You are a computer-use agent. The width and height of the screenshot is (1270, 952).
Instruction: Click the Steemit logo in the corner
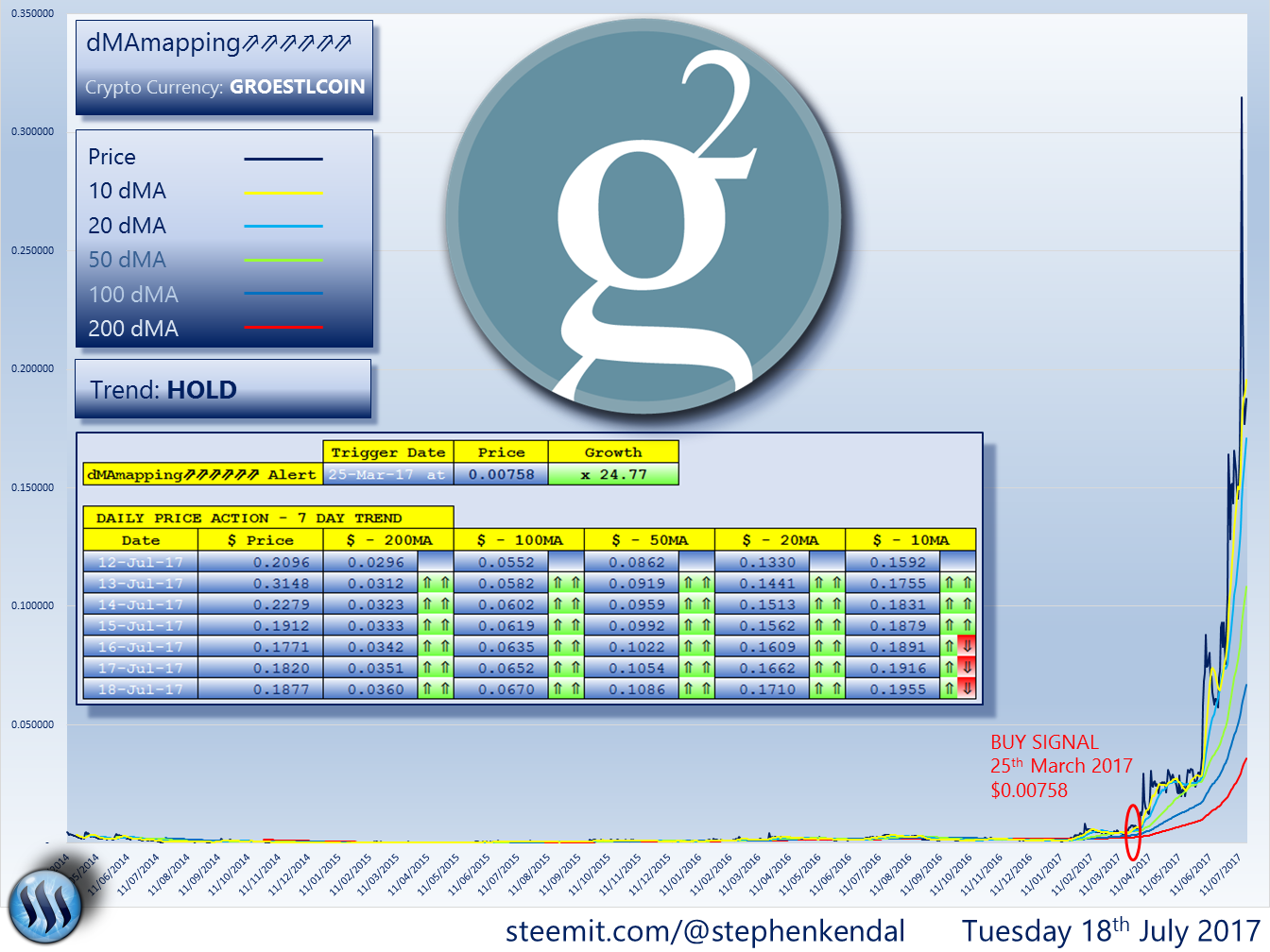pos(44,905)
